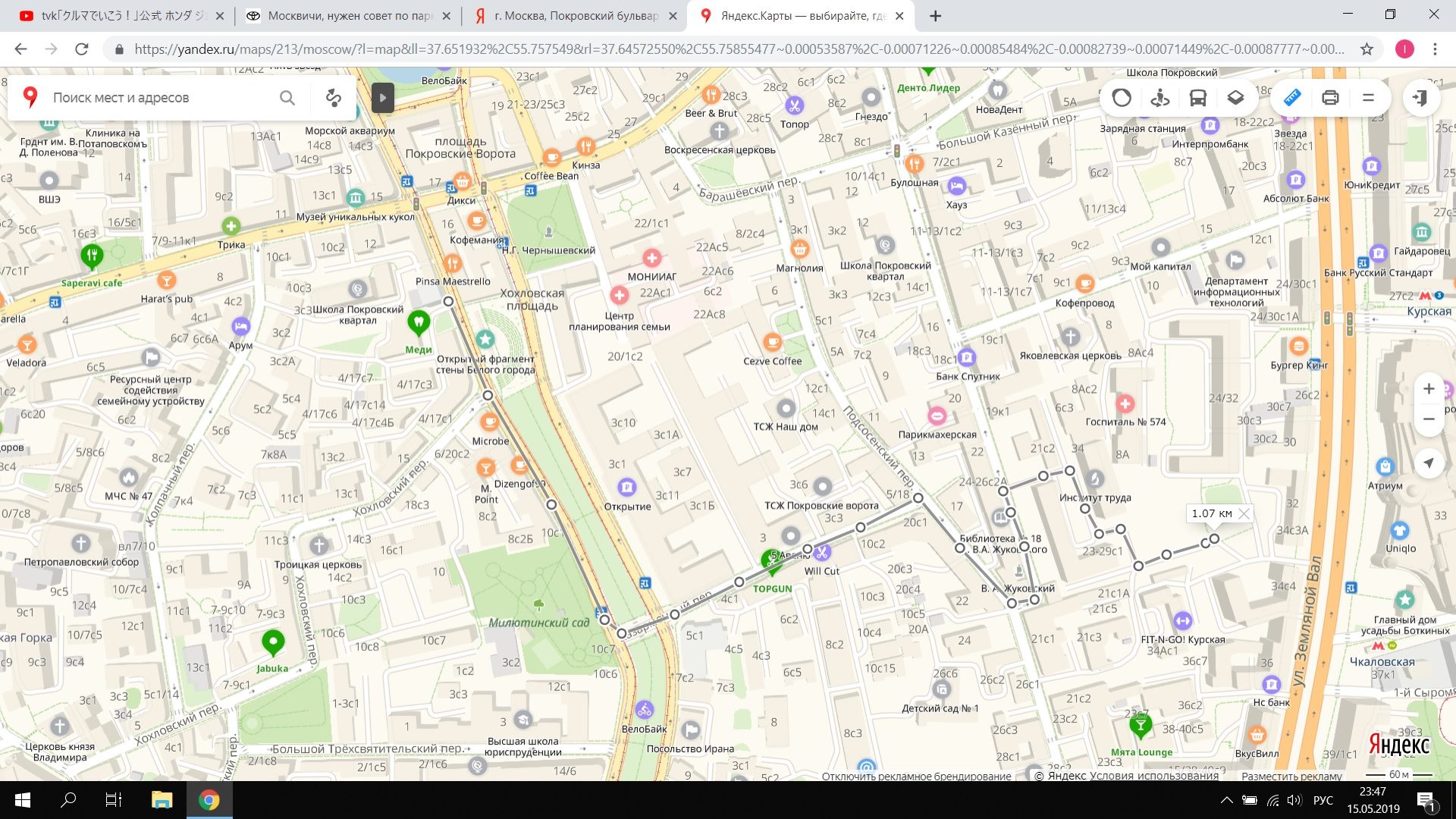
Task: Click the Microbe cafe orange icon
Action: [490, 421]
